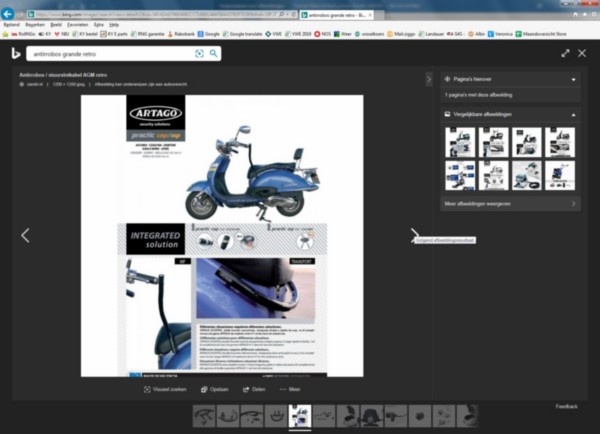Viewport: 600px width, 434px height.
Task: Click Delen to share the image
Action: [x=256, y=389]
